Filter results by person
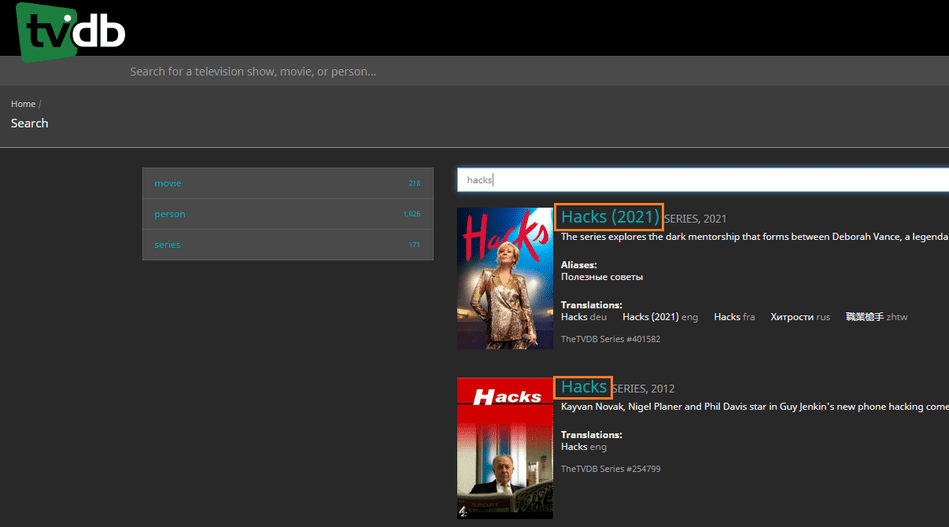This screenshot has height=527, width=949. point(287,214)
